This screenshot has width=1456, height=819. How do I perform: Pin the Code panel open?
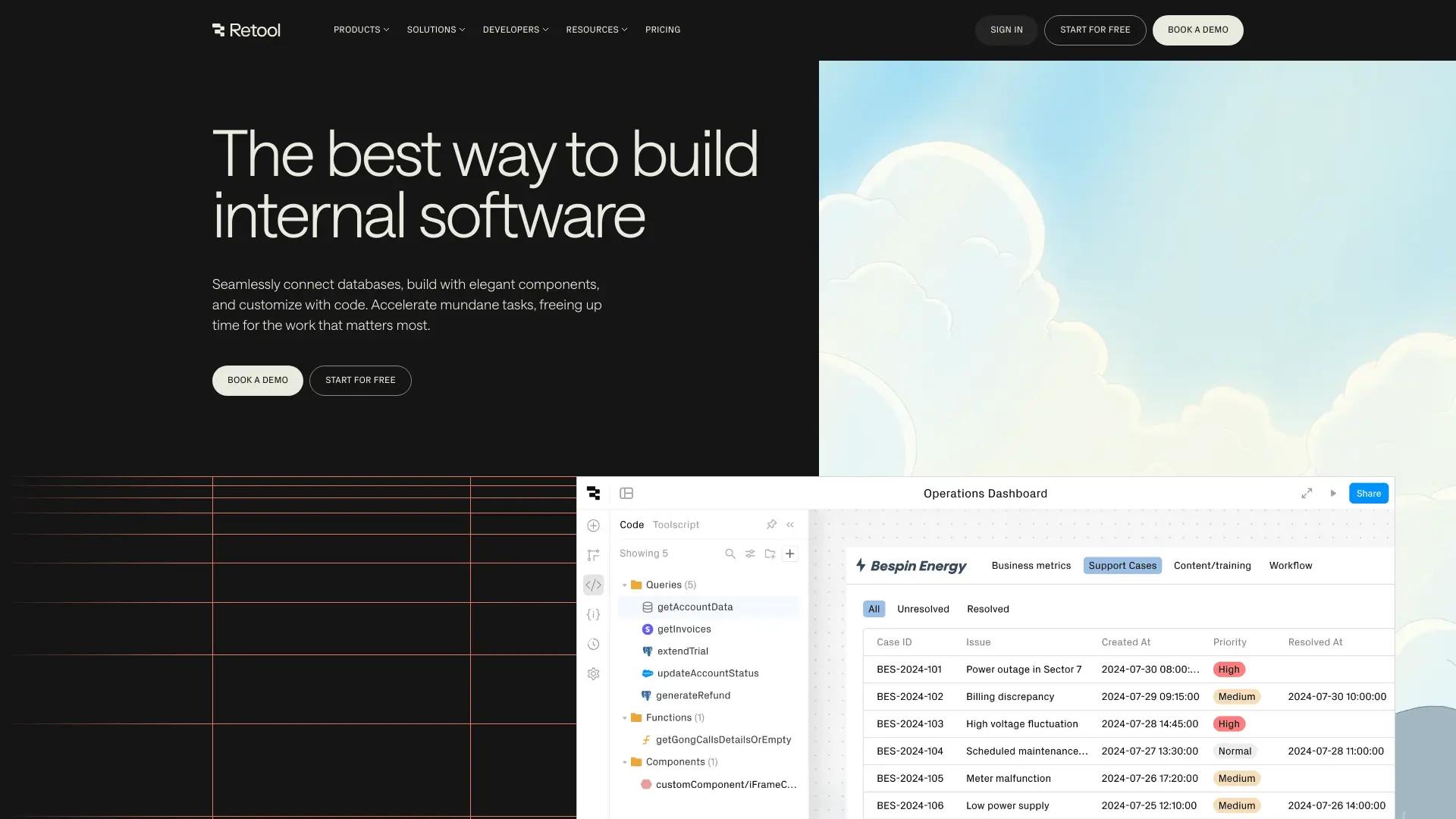771,524
